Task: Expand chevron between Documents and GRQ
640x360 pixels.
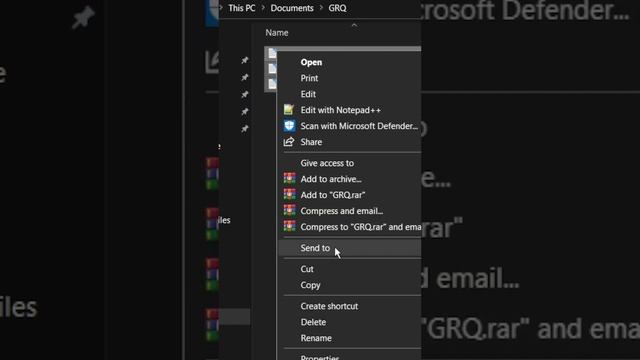Action: (321, 8)
